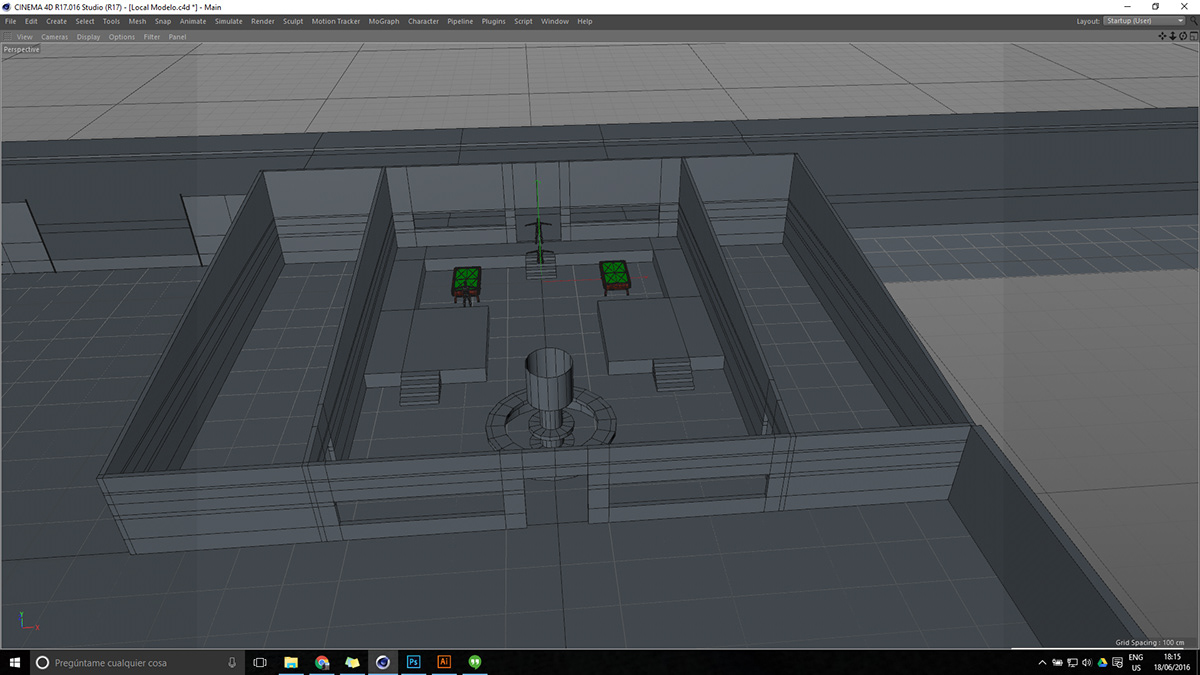Open the viewport Display menu

point(88,37)
